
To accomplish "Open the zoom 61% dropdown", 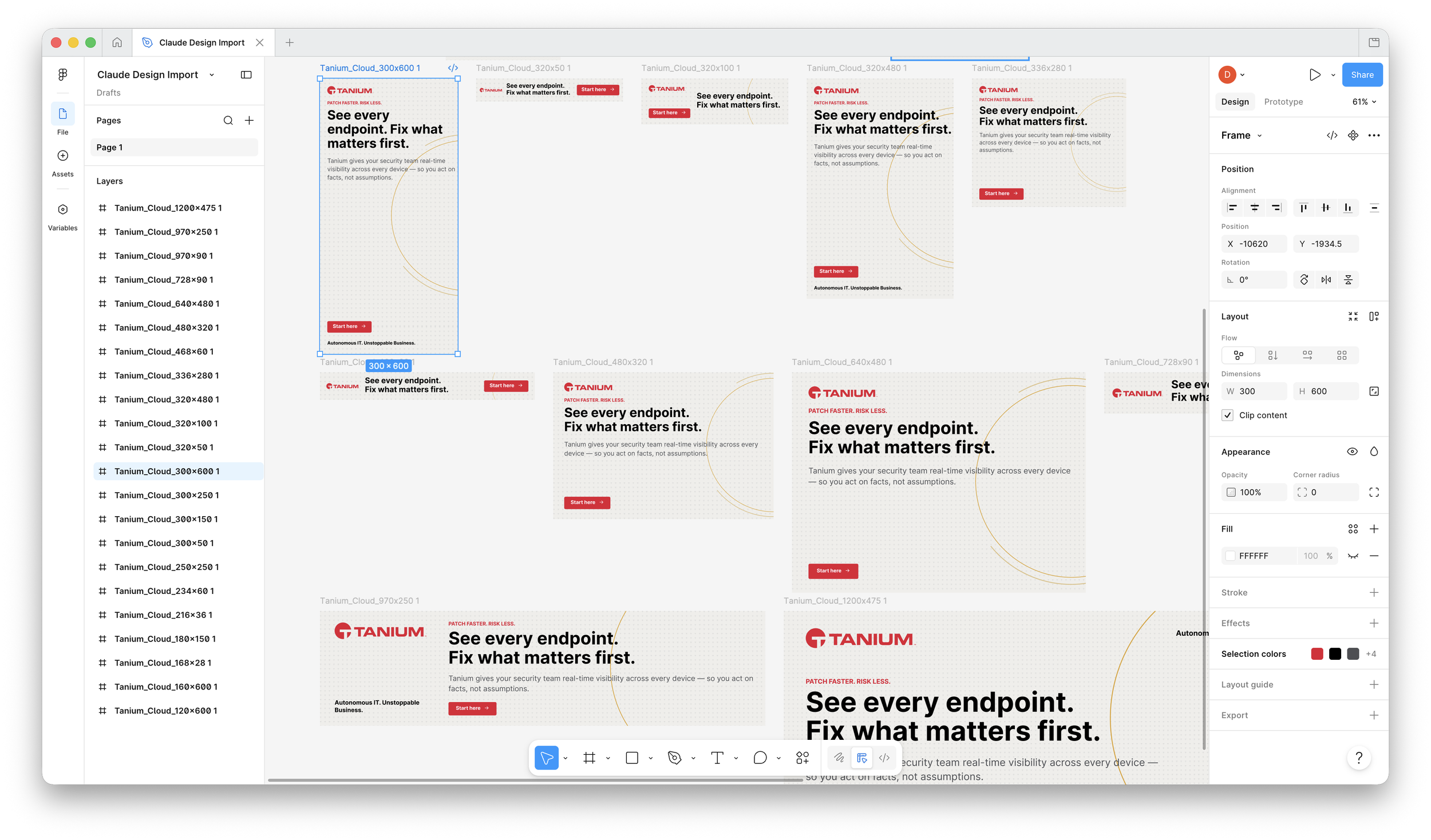I will (1364, 102).
